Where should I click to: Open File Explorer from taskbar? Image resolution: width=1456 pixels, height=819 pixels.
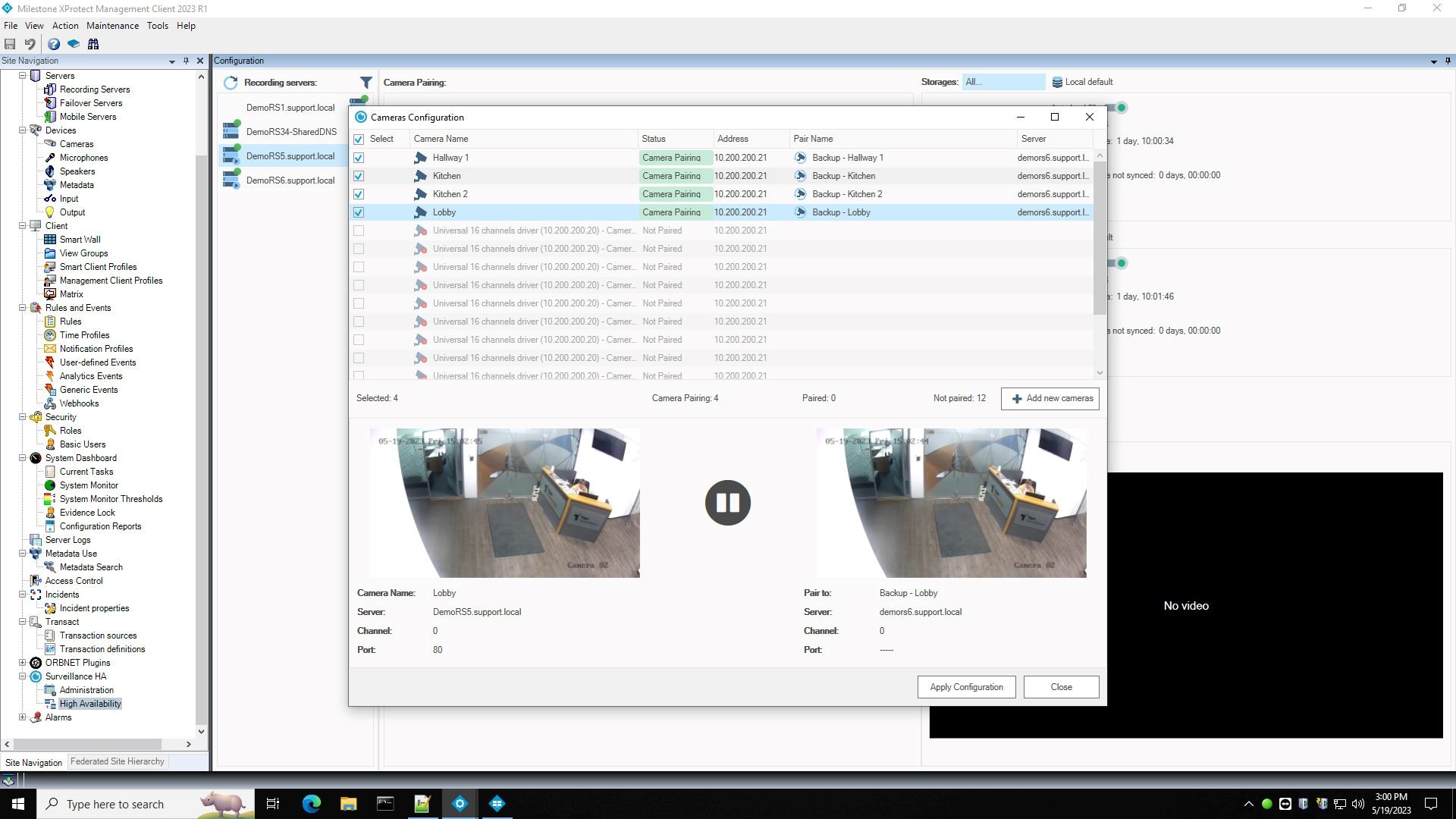348,804
